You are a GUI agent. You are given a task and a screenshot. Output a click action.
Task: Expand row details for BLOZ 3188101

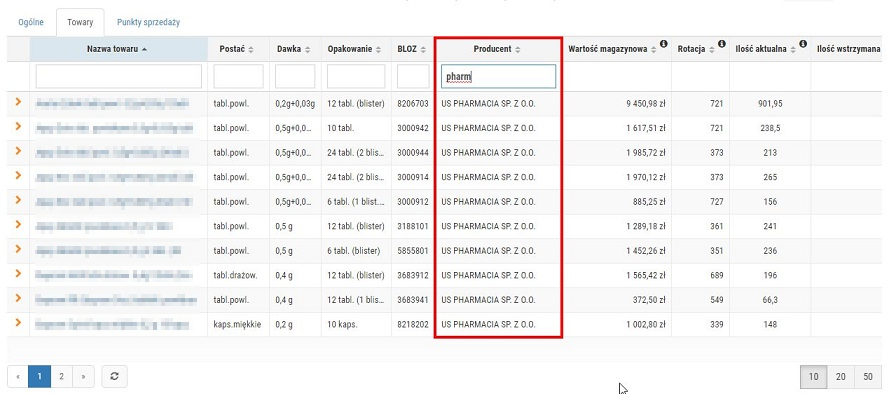point(18,224)
